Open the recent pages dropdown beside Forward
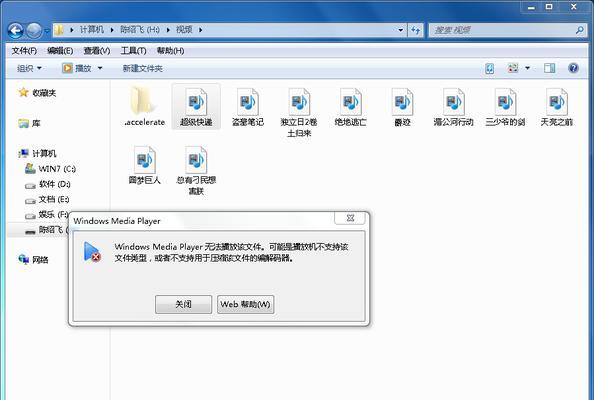 pyautogui.click(x=47, y=31)
